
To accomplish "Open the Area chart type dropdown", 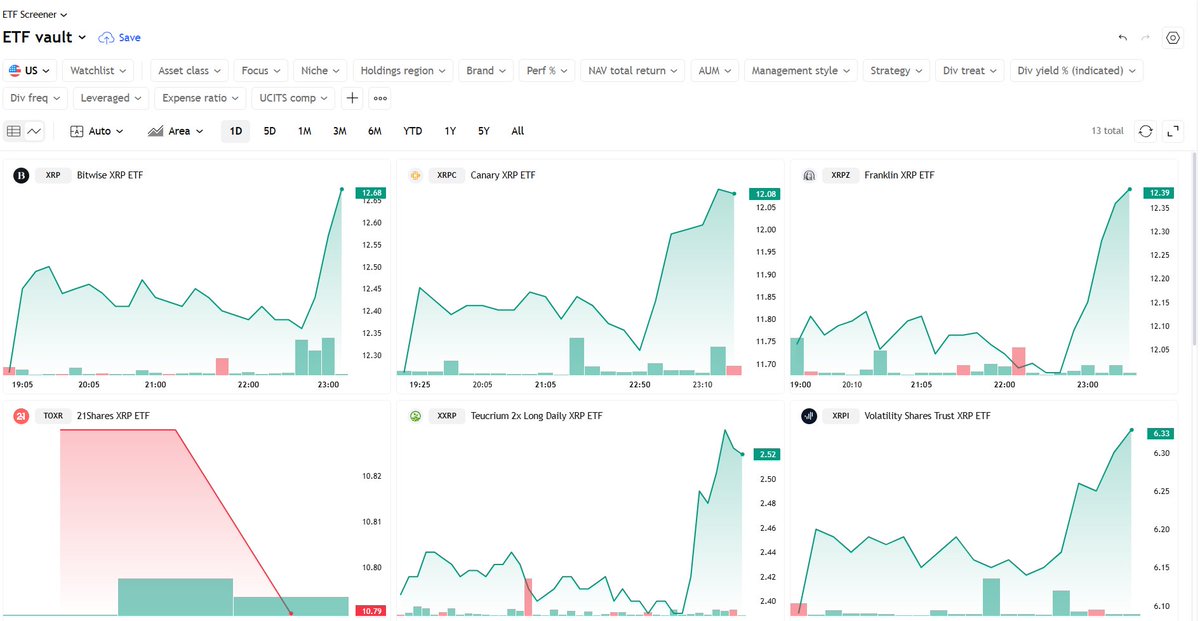I will click(176, 131).
